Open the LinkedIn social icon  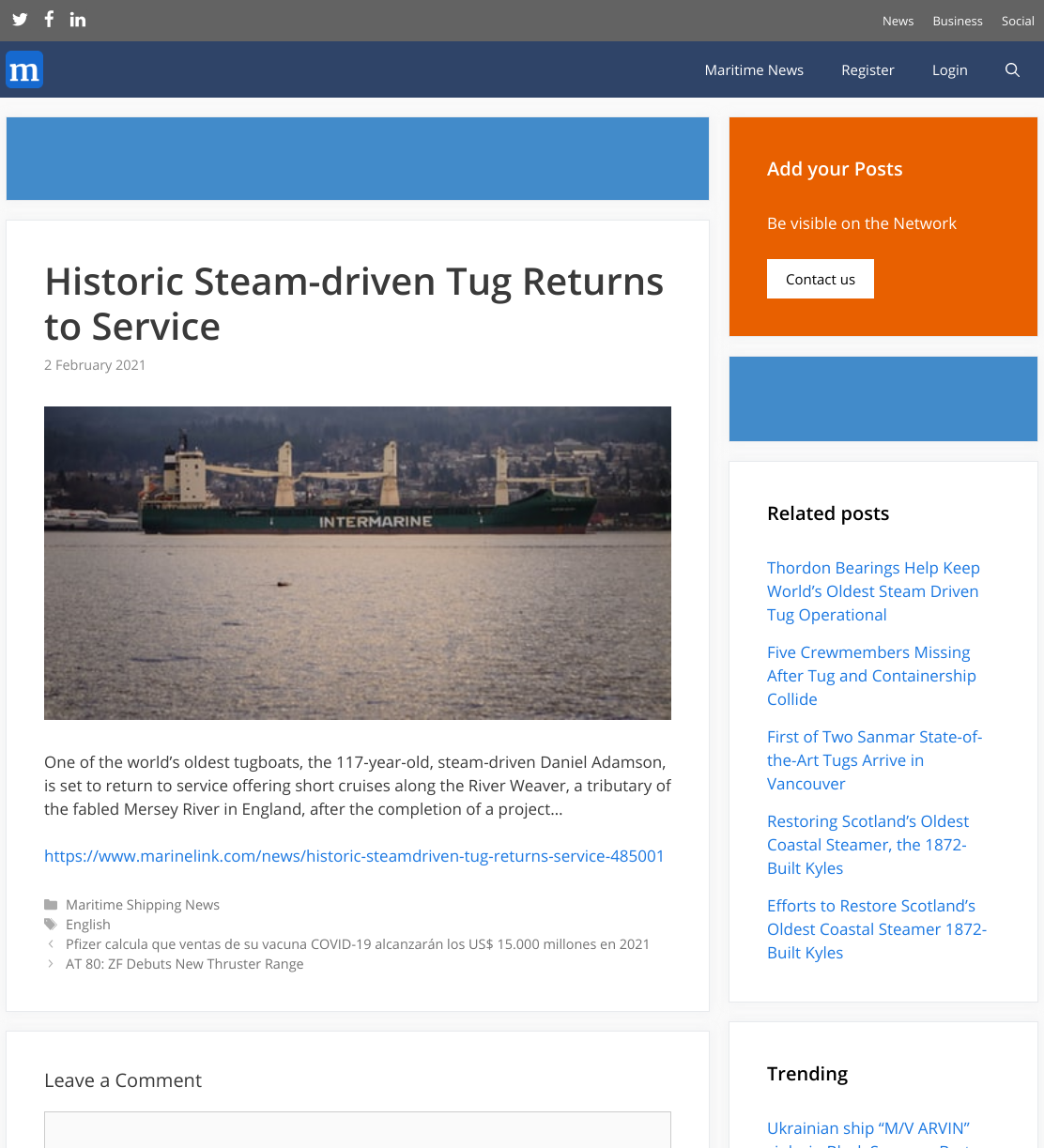78,19
